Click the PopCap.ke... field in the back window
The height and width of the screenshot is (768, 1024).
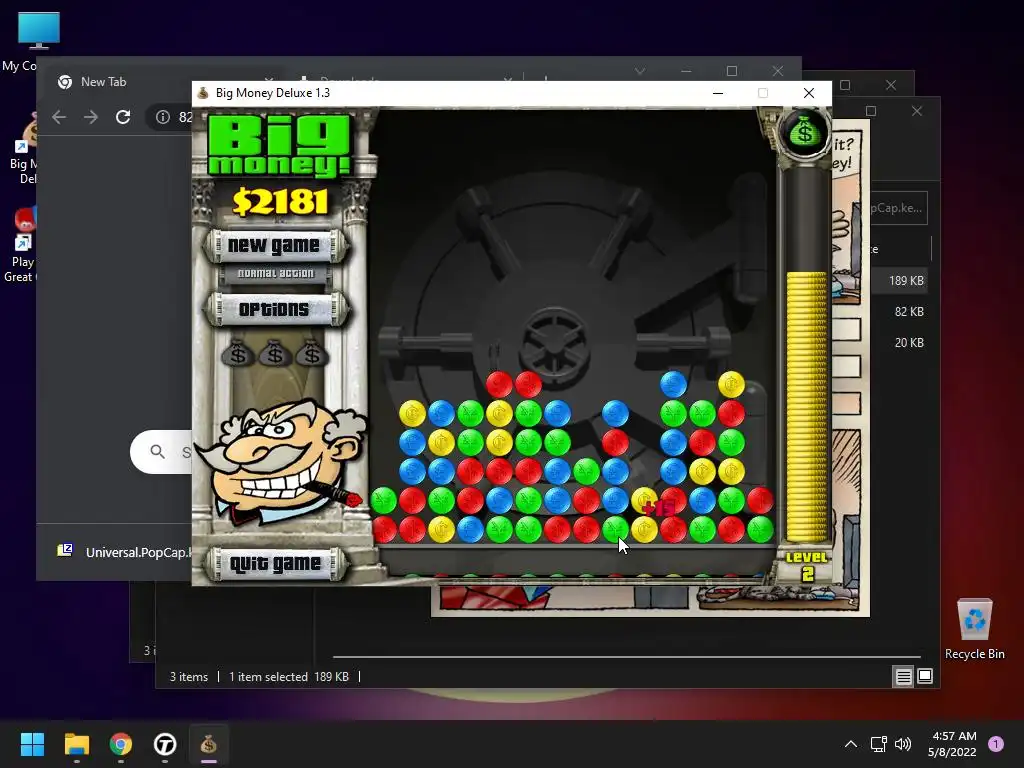[899, 208]
